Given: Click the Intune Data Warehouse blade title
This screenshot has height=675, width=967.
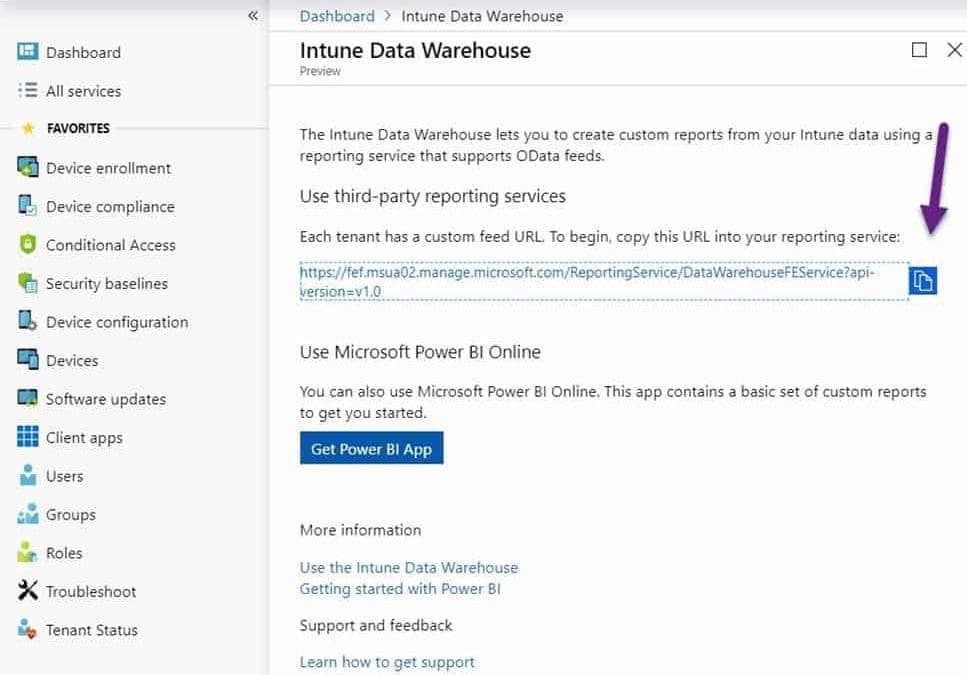Looking at the screenshot, I should (415, 51).
